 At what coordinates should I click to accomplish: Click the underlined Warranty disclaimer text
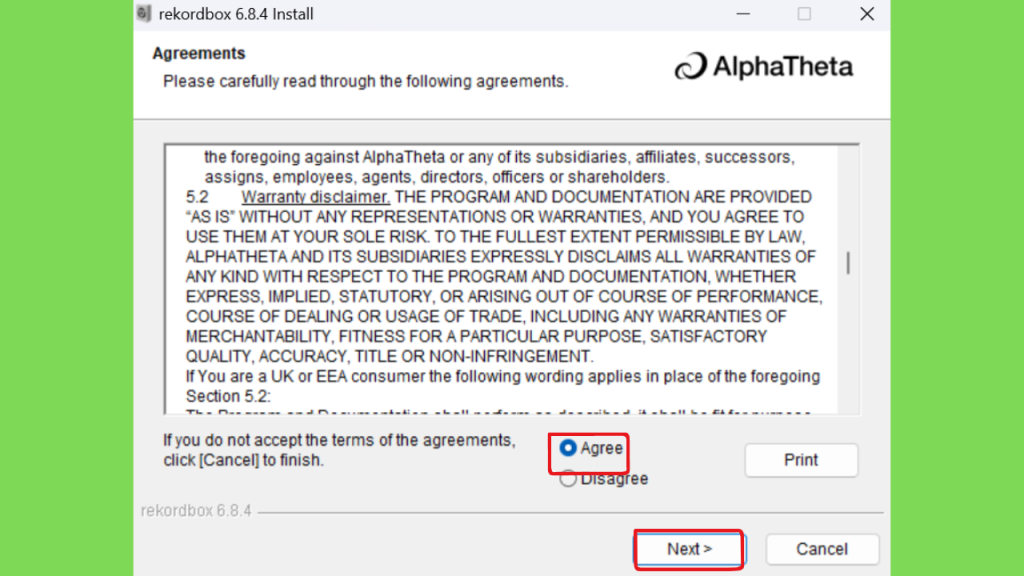[315, 197]
